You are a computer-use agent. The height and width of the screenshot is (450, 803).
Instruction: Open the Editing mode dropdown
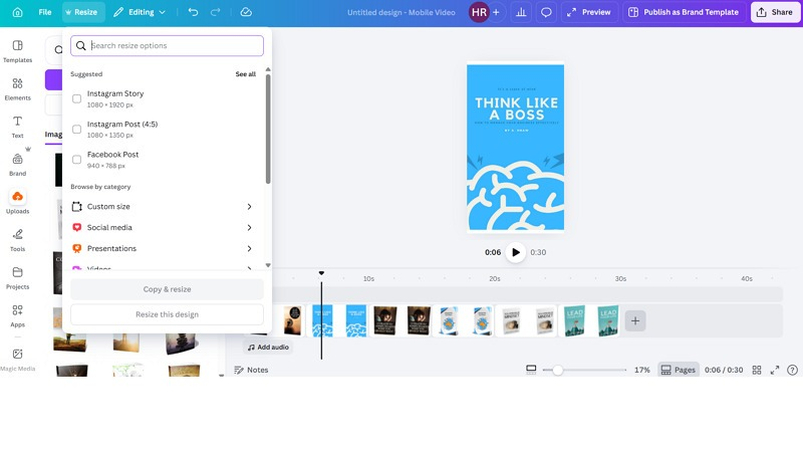(x=139, y=12)
